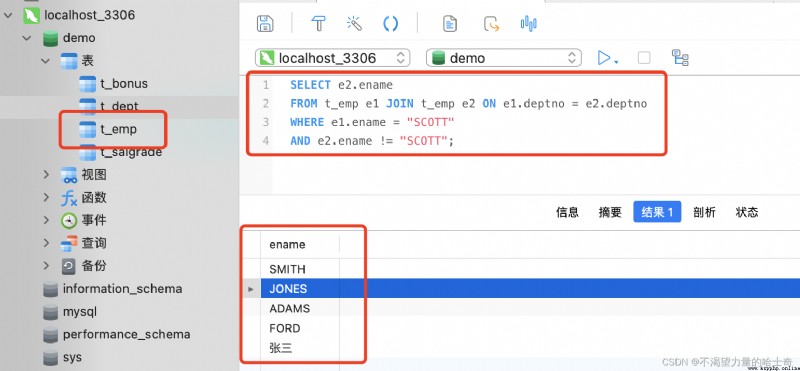Click the FROM t_emp e1 JOIN line
800x371 pixels.
[468, 104]
